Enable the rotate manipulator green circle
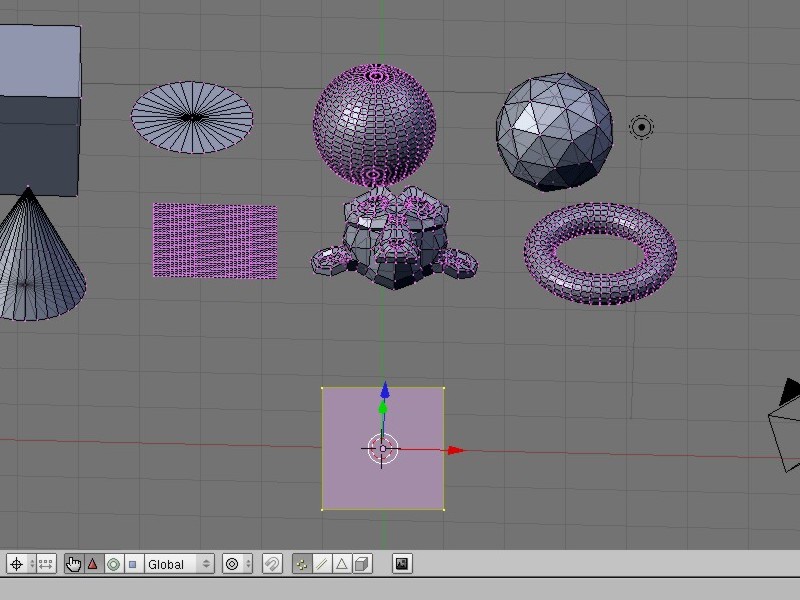The width and height of the screenshot is (800, 600). [113, 564]
